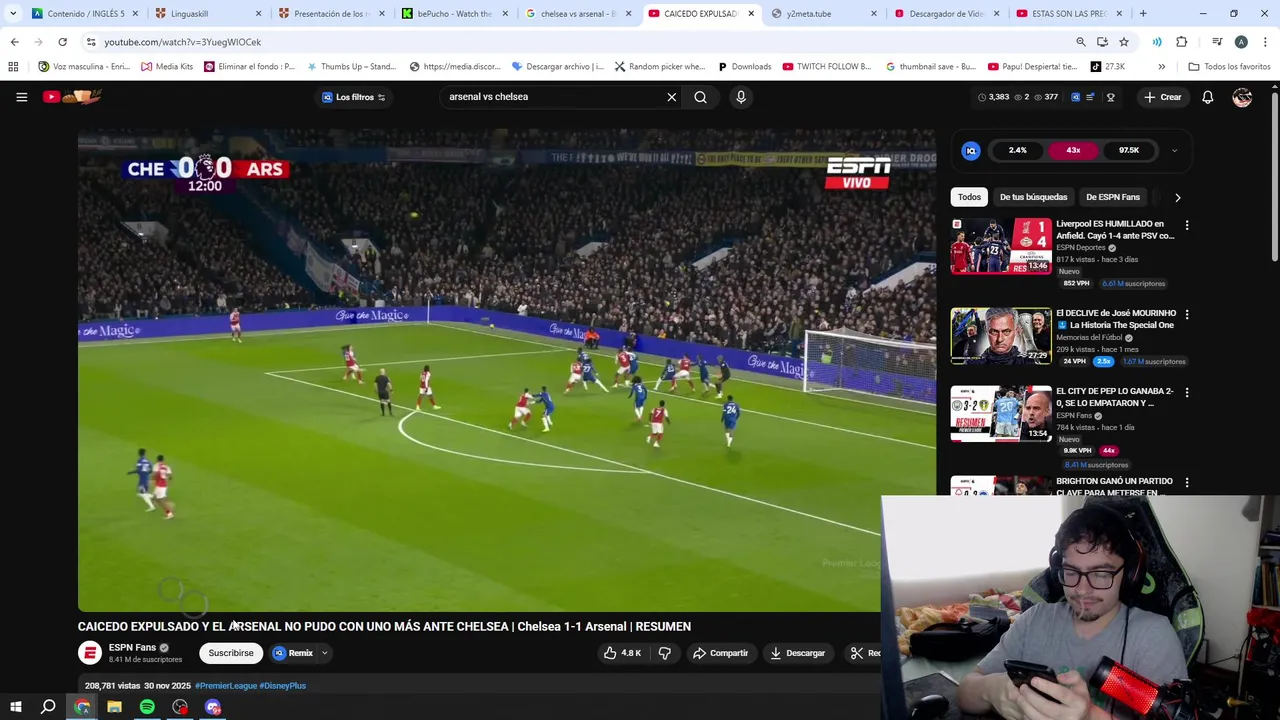Like the video with 4.8 K likes
Screen dimensions: 1280x720
(x=622, y=653)
